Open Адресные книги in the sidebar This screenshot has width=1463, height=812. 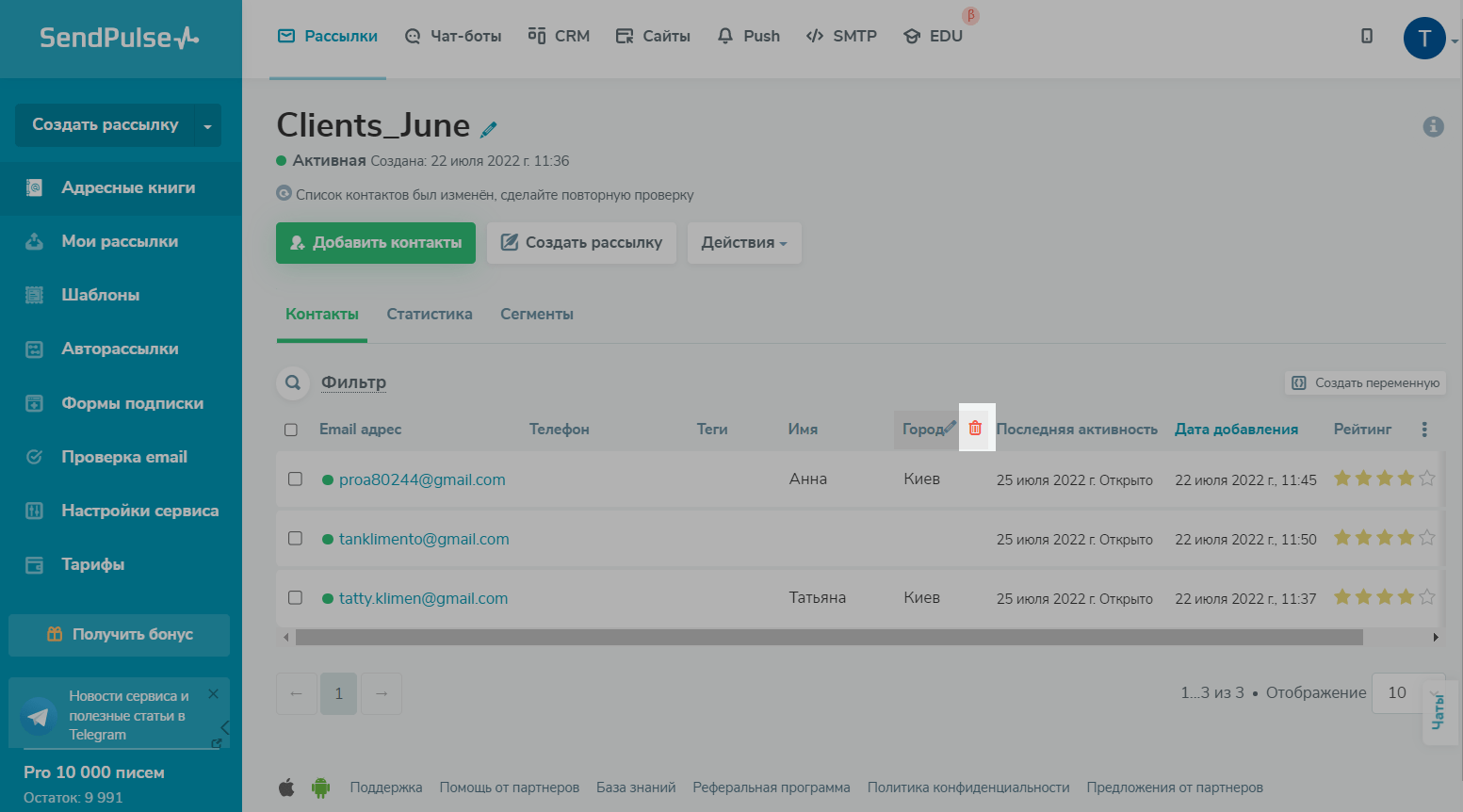pos(121,188)
